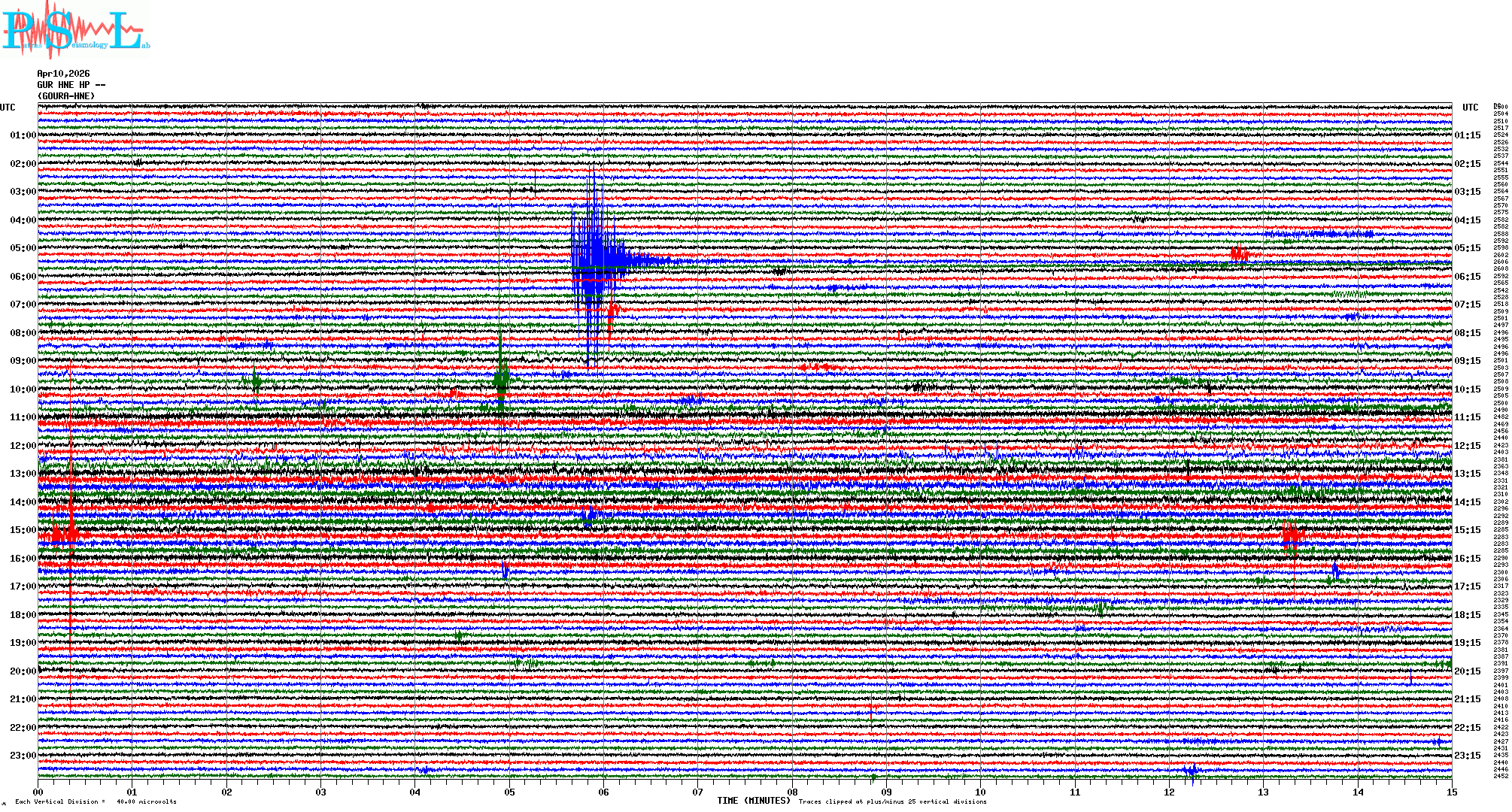Click the Apr10,2026 date label

coord(63,74)
